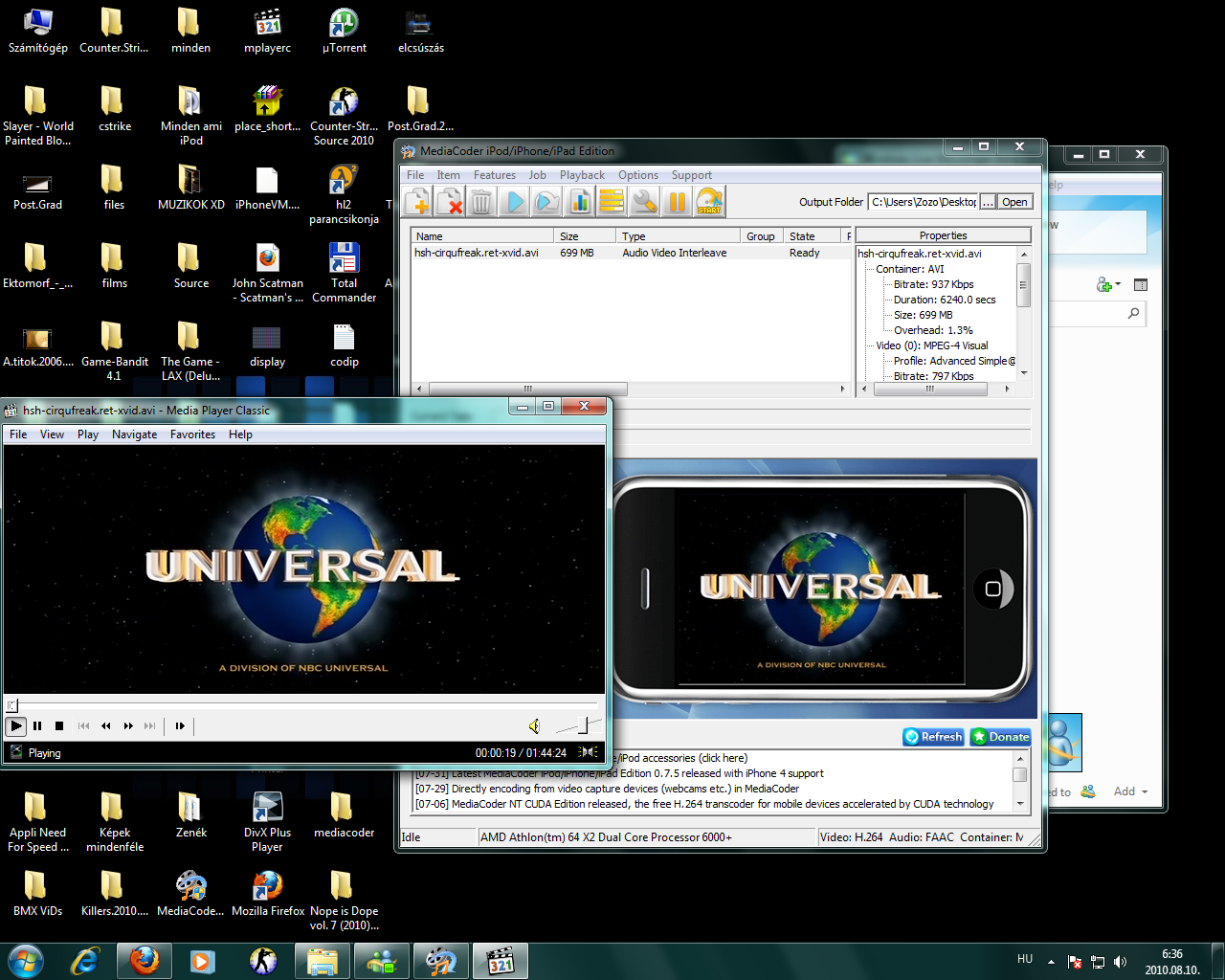
Task: Click the fast-forward (increase speed) button
Action: 128,726
